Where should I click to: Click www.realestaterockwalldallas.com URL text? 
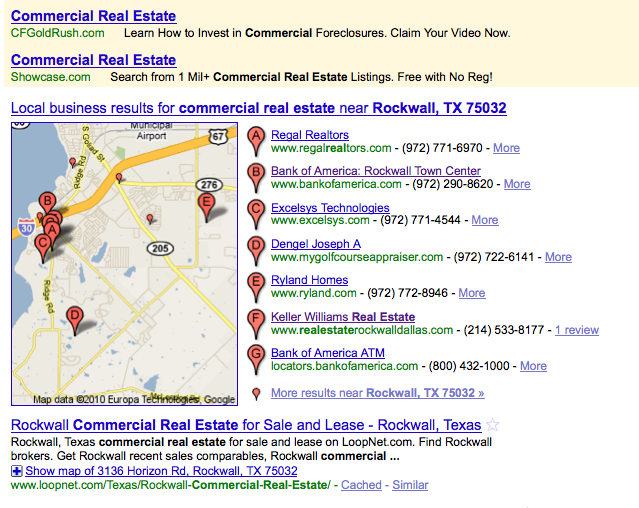pyautogui.click(x=362, y=330)
